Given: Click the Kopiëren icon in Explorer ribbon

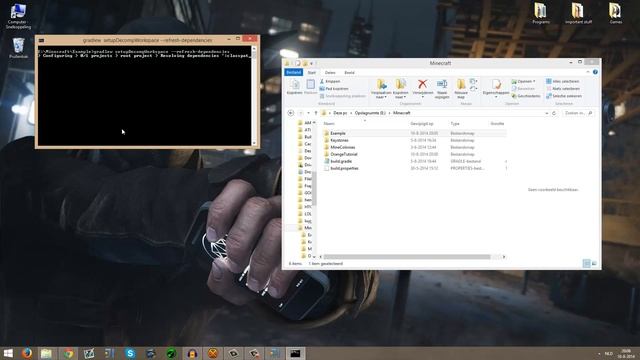Looking at the screenshot, I should 294,87.
